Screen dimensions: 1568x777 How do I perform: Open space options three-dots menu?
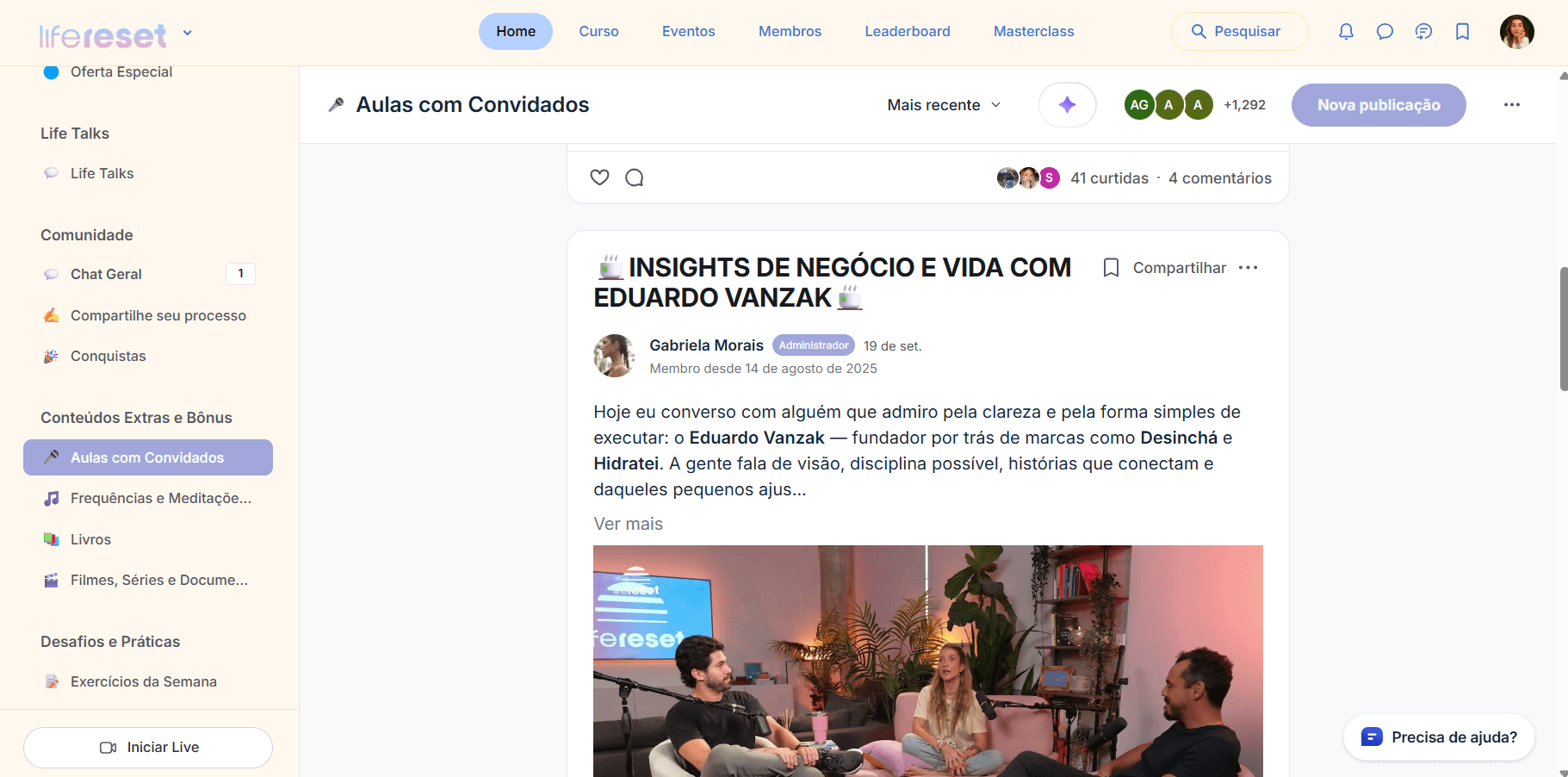click(x=1512, y=105)
